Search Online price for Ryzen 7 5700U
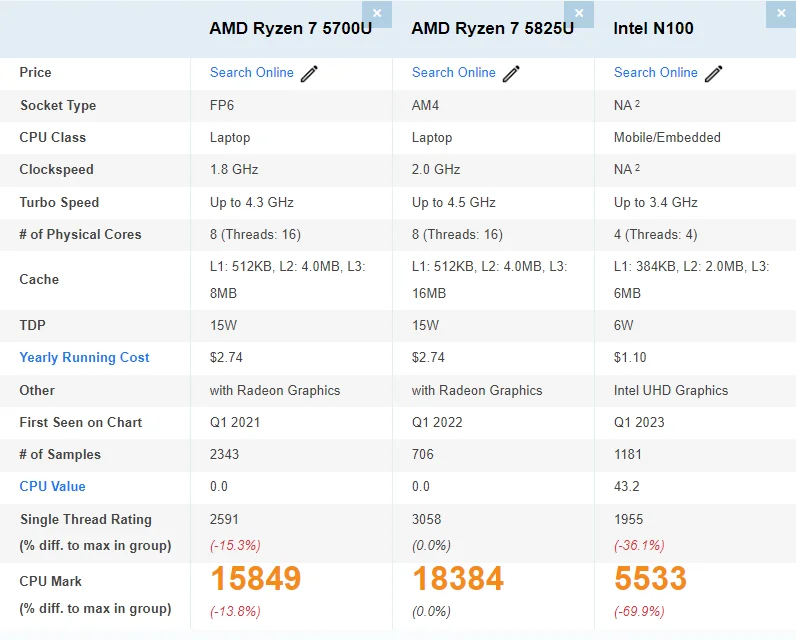Screen dimensions: 796x640 tap(252, 72)
